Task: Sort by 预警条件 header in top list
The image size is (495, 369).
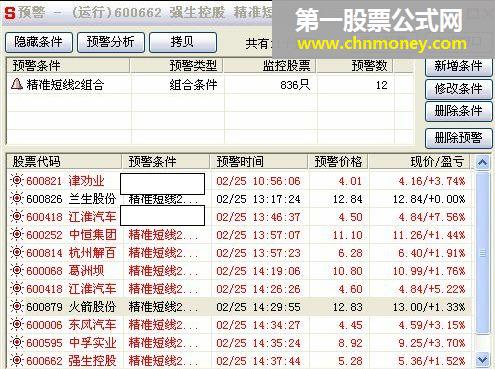Action: 68,66
